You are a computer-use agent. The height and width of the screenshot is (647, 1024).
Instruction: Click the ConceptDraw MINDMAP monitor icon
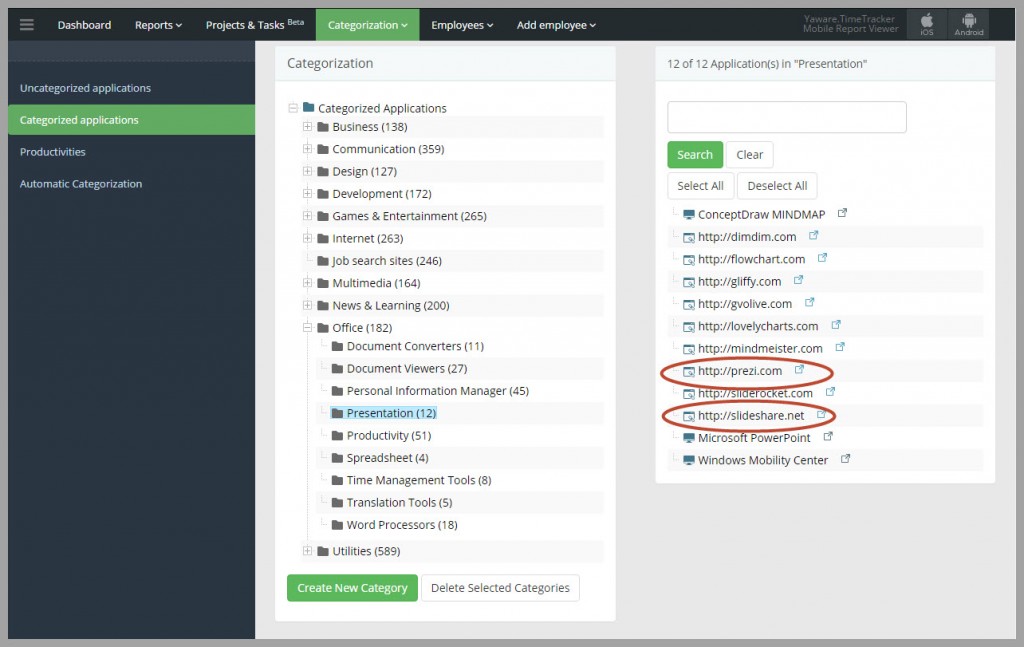pos(688,215)
